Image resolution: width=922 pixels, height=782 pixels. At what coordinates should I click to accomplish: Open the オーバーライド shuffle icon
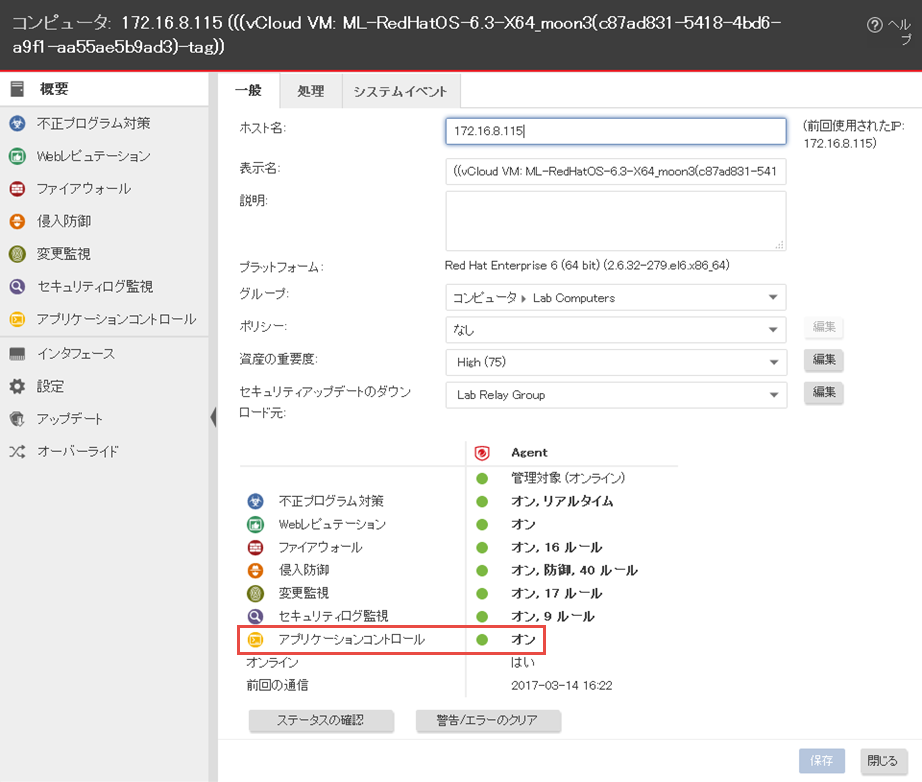click(16, 451)
